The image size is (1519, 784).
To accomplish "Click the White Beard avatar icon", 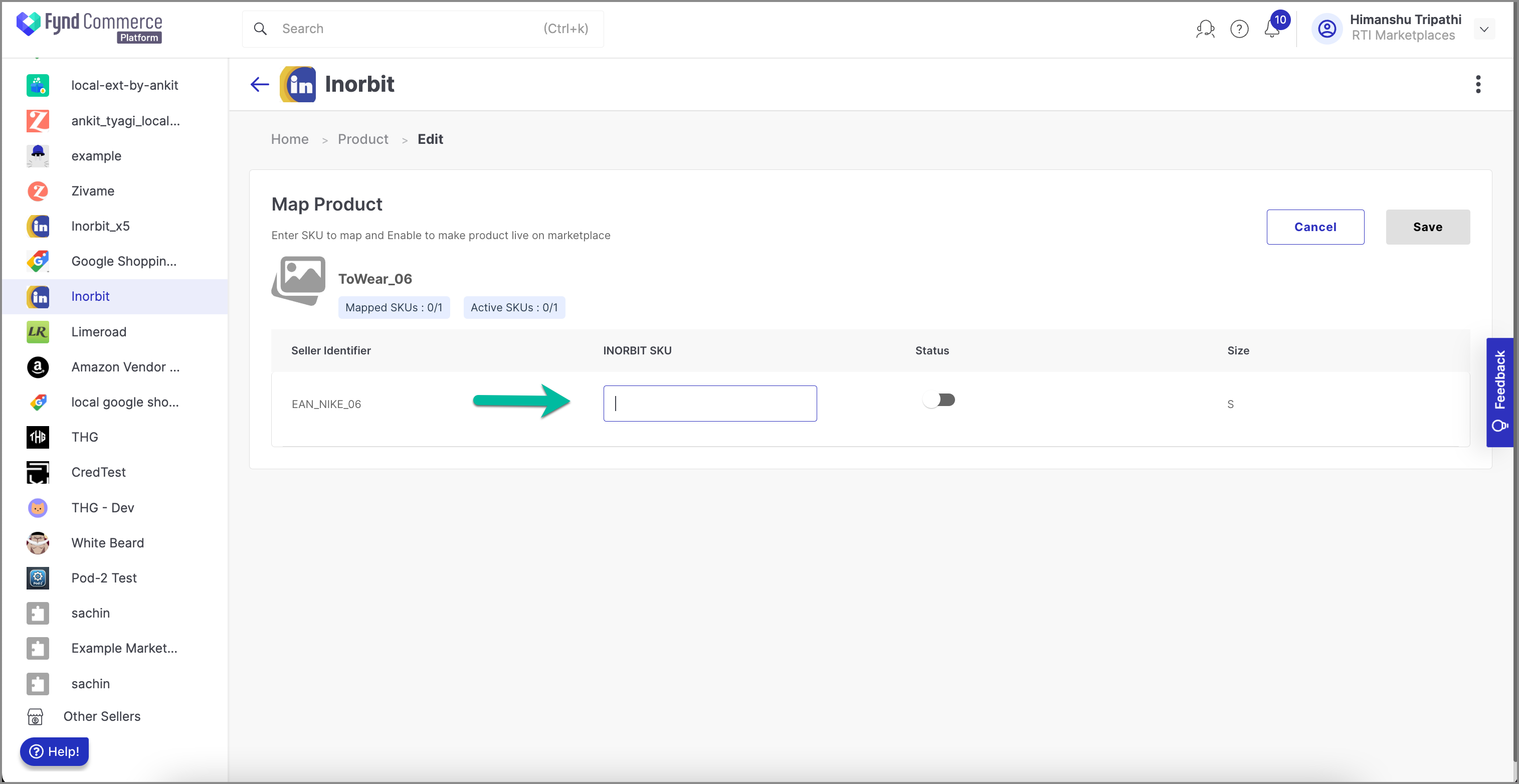I will coord(38,543).
